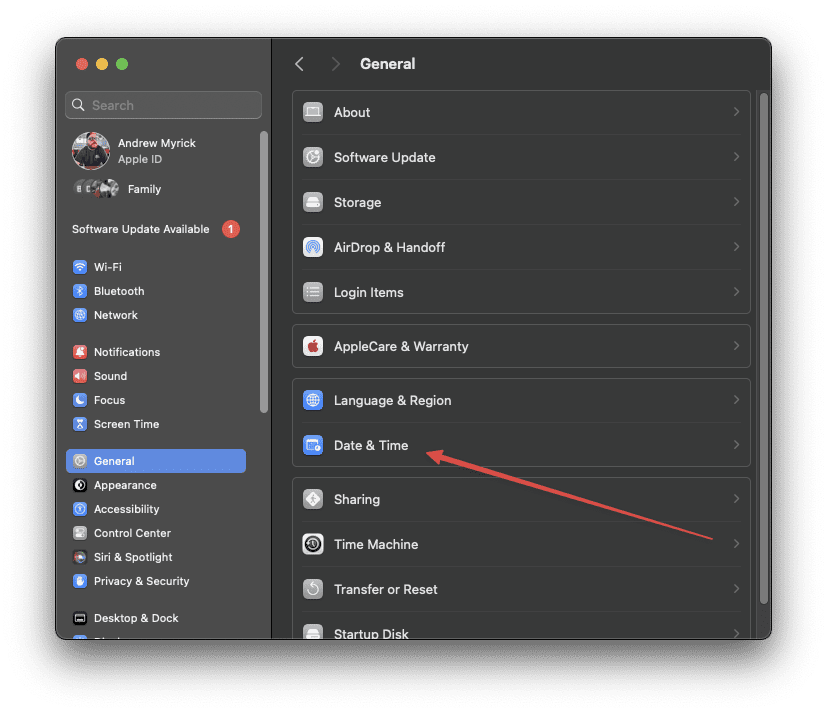
Task: Expand the AppleCare & Warranty row chevron
Action: 736,346
